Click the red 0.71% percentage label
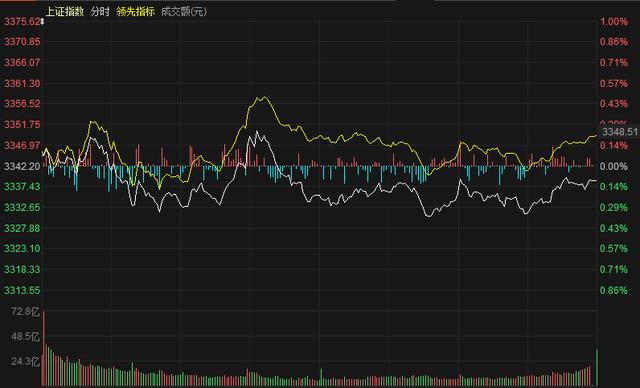 (x=613, y=62)
